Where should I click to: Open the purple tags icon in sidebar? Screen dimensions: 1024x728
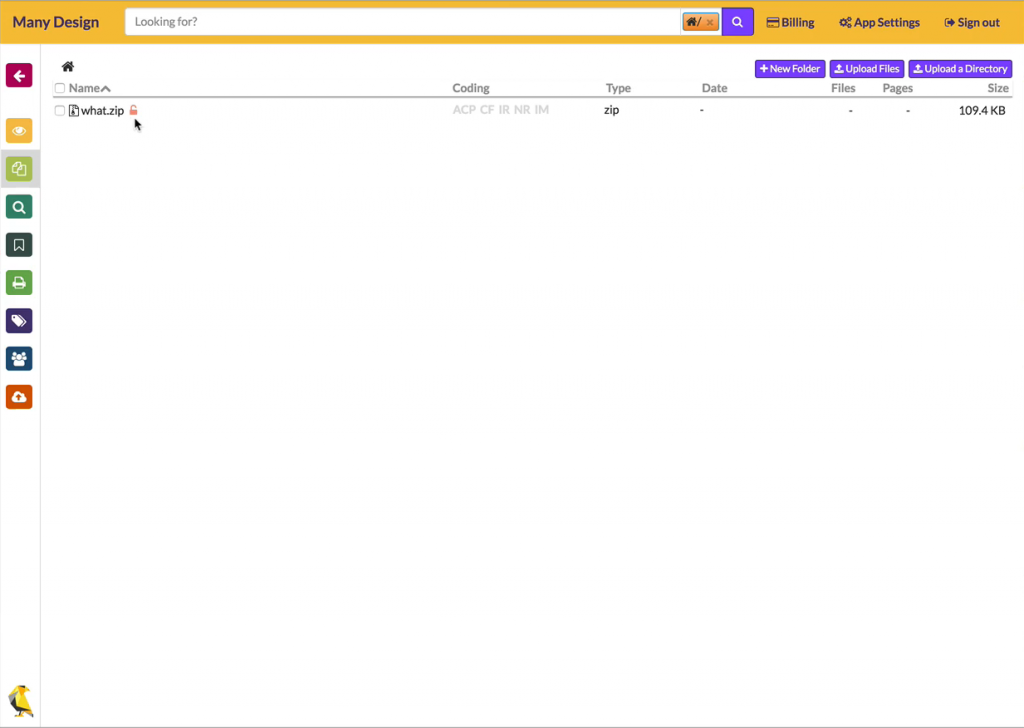pos(19,321)
